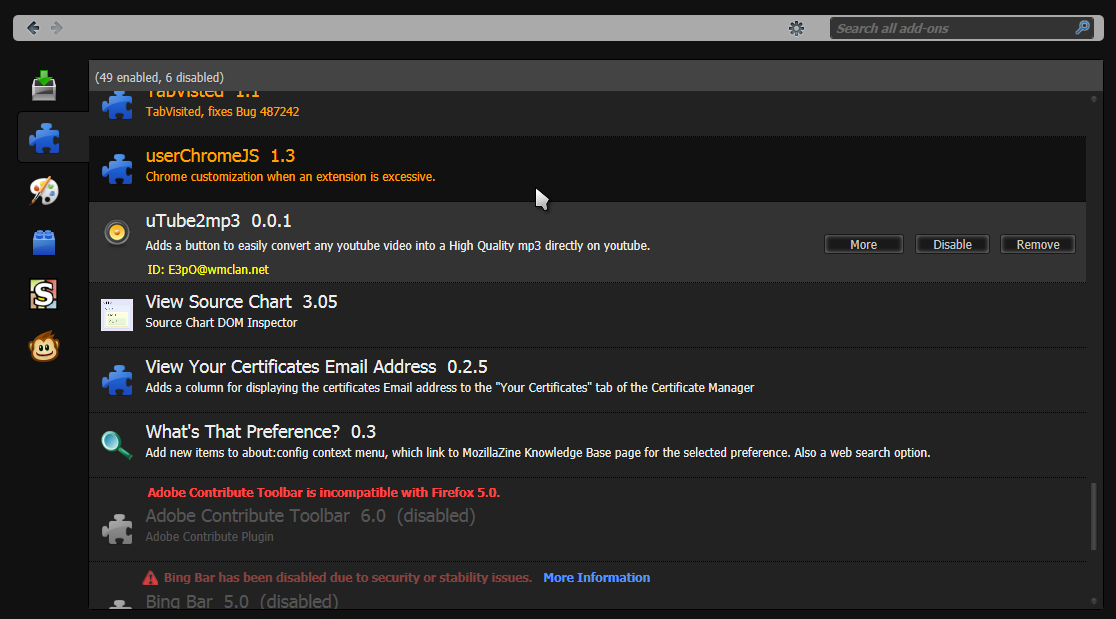1116x619 pixels.
Task: Select the Plugins brick icon
Action: pos(43,242)
